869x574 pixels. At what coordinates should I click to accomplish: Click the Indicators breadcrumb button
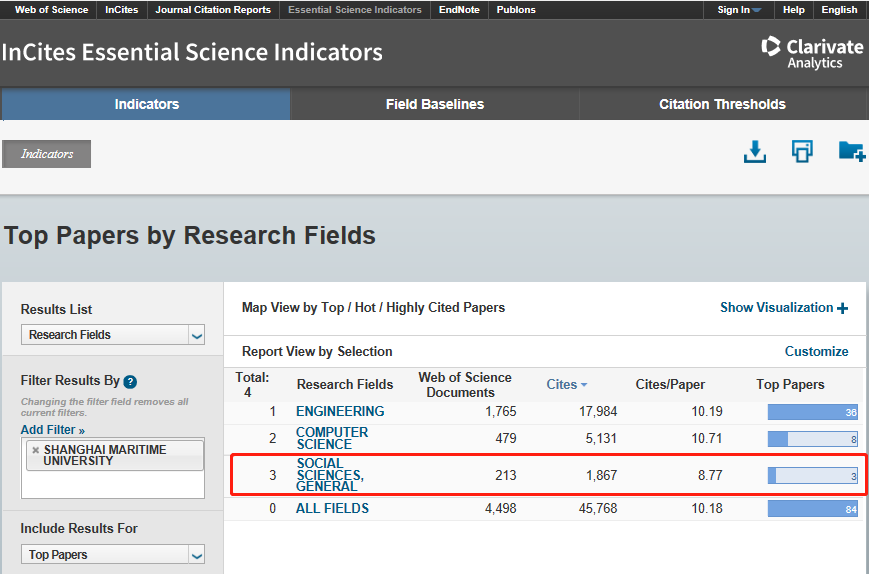pyautogui.click(x=47, y=154)
